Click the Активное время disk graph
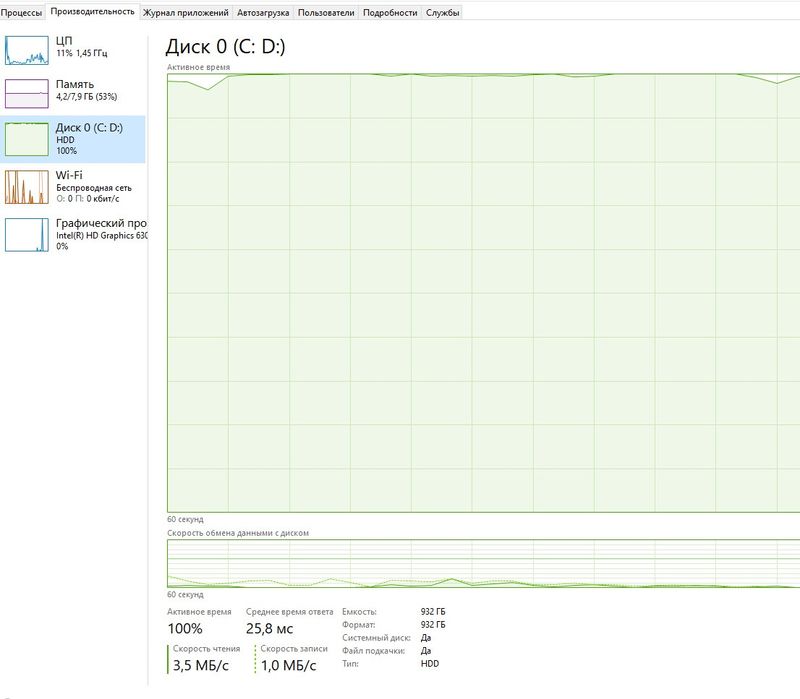This screenshot has width=800, height=699. (x=483, y=293)
